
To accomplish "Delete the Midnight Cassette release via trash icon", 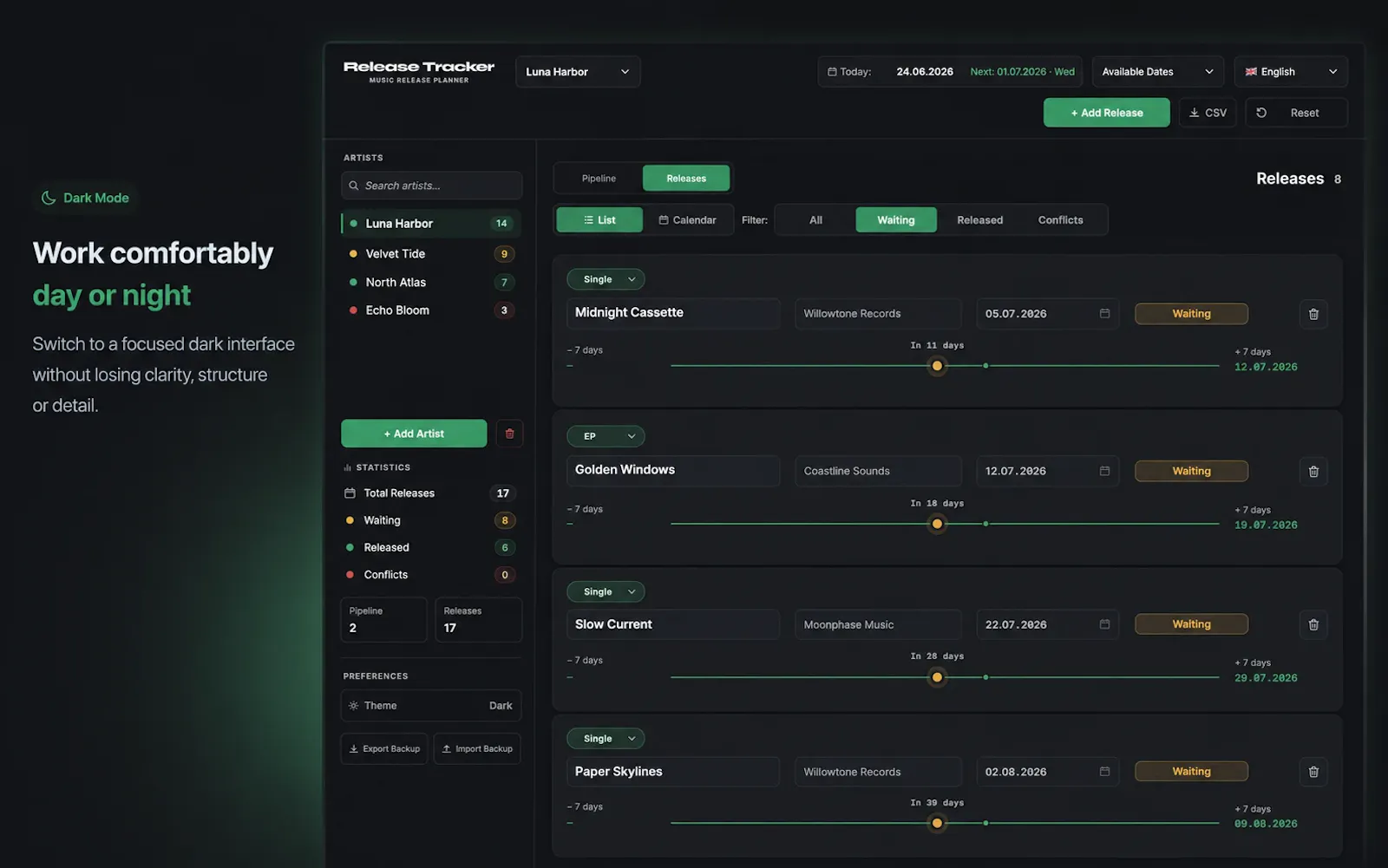I will pyautogui.click(x=1313, y=314).
